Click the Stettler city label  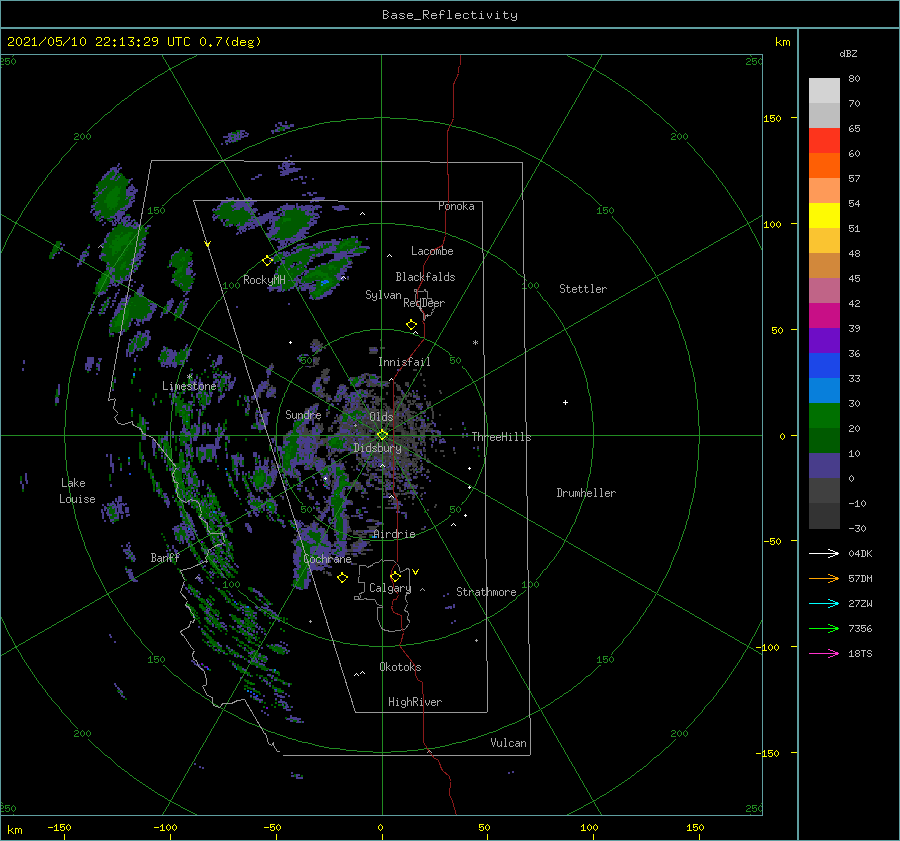pos(583,289)
